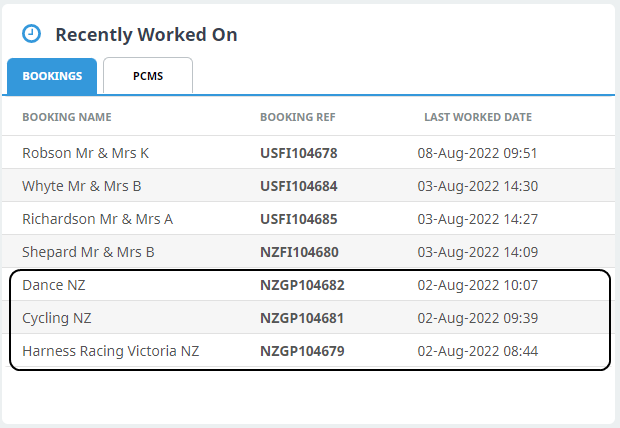The width and height of the screenshot is (620, 428).
Task: Switch to the Bookings tab
Action: pyautogui.click(x=52, y=76)
